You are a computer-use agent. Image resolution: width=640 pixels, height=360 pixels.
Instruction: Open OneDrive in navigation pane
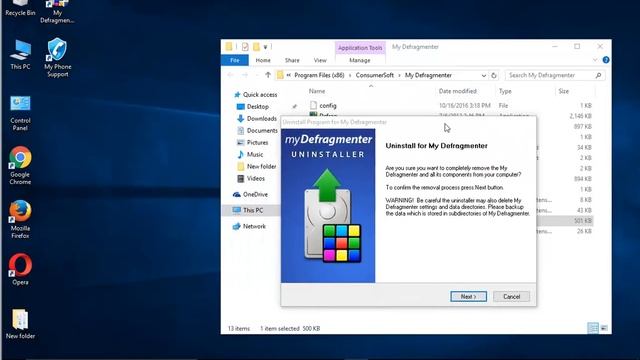[251, 194]
